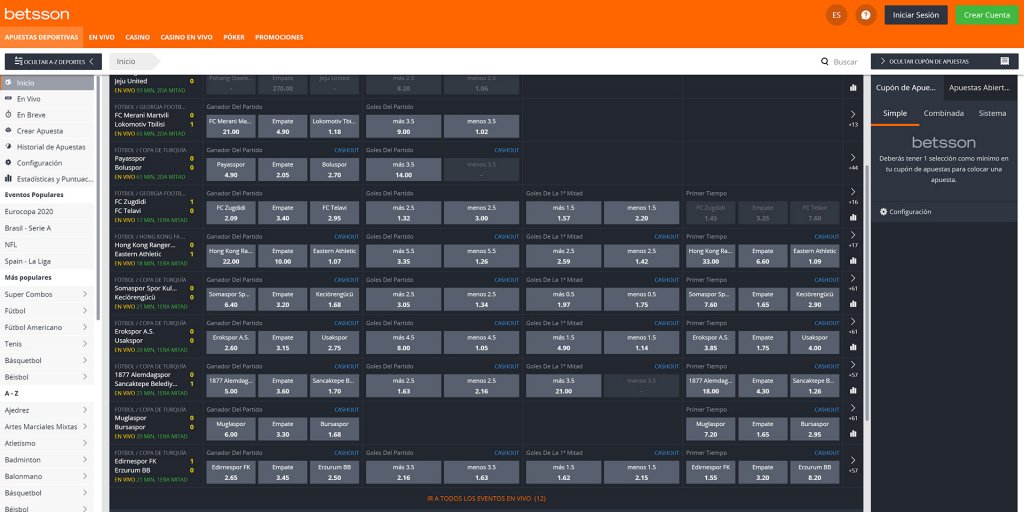Click the Inicio home icon in sidebar

click(x=8, y=83)
